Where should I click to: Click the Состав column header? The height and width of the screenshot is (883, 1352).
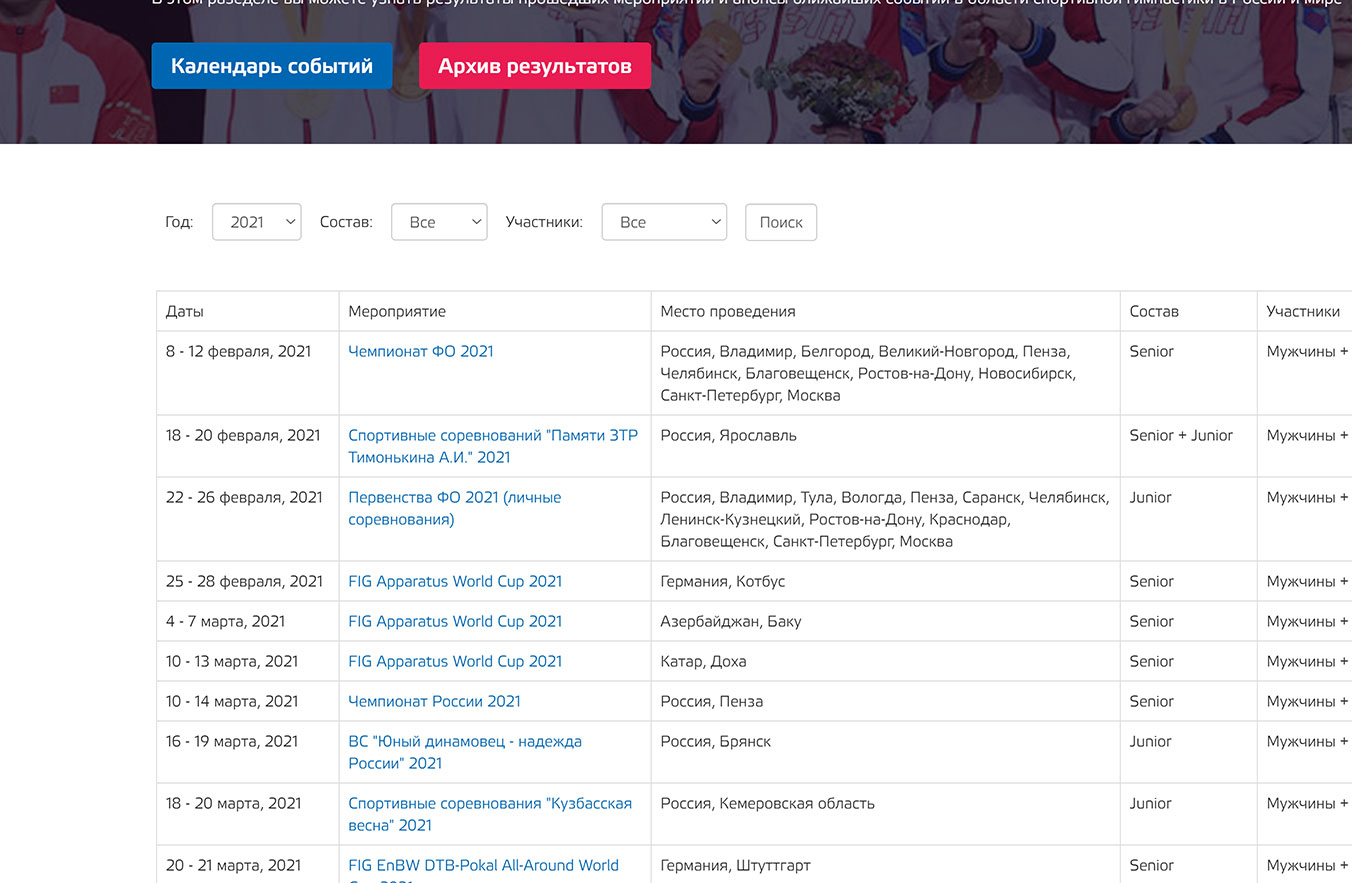point(1154,311)
